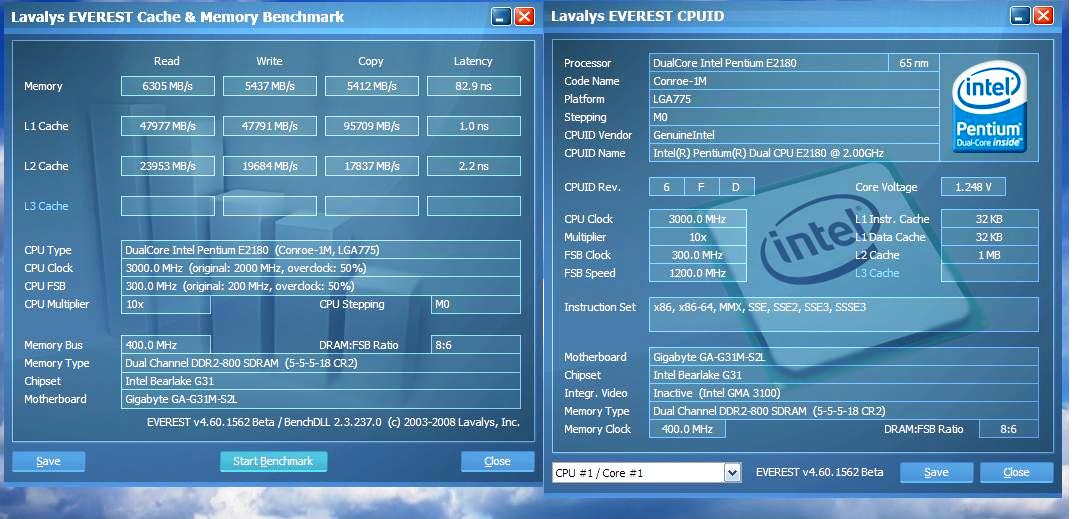Click L1 Cache Write value 47791 MB/s
This screenshot has width=1077, height=519.
(270, 126)
